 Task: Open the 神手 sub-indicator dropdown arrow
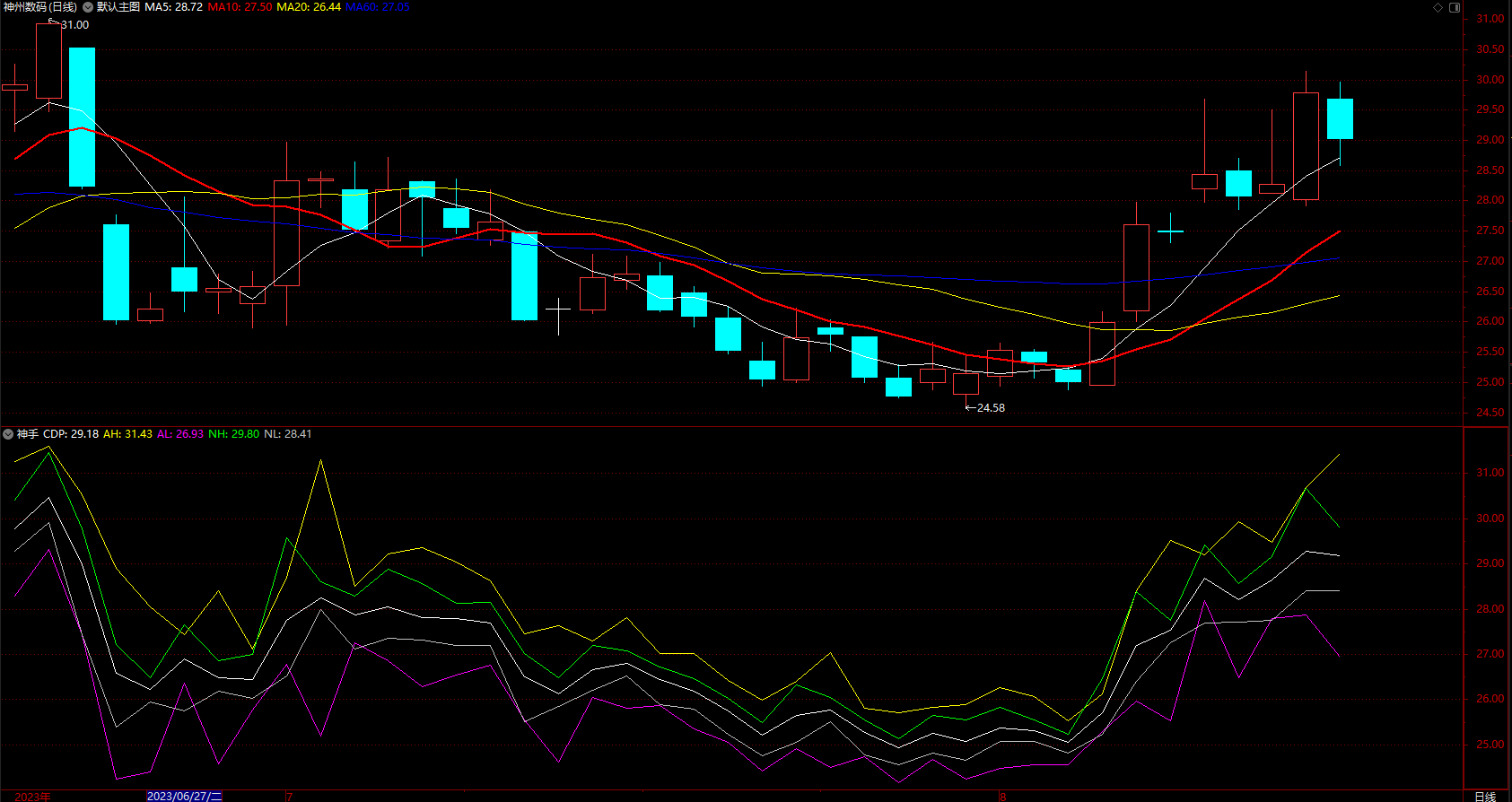[8, 434]
